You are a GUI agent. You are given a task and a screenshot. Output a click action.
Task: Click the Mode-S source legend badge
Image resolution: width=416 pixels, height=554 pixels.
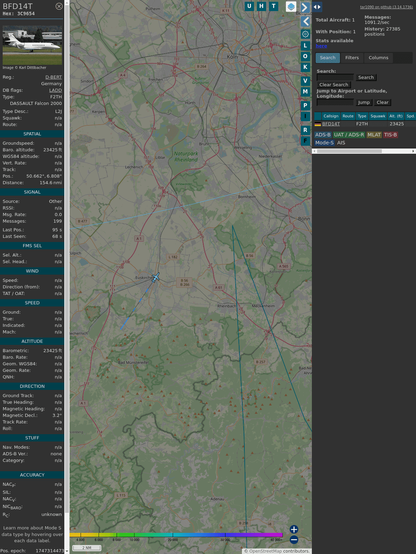point(324,143)
